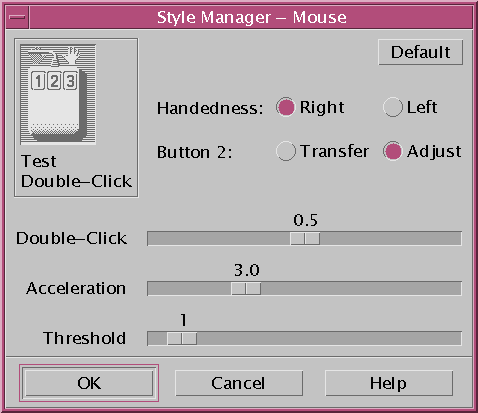Click the Handedness label

click(x=210, y=108)
